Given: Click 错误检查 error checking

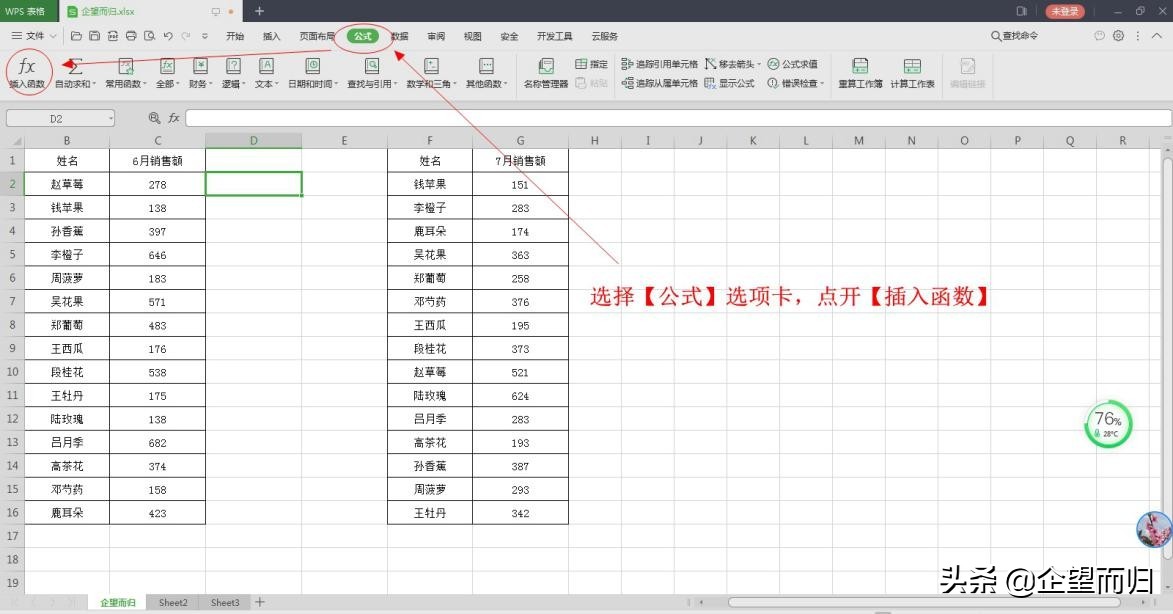Looking at the screenshot, I should [x=793, y=83].
